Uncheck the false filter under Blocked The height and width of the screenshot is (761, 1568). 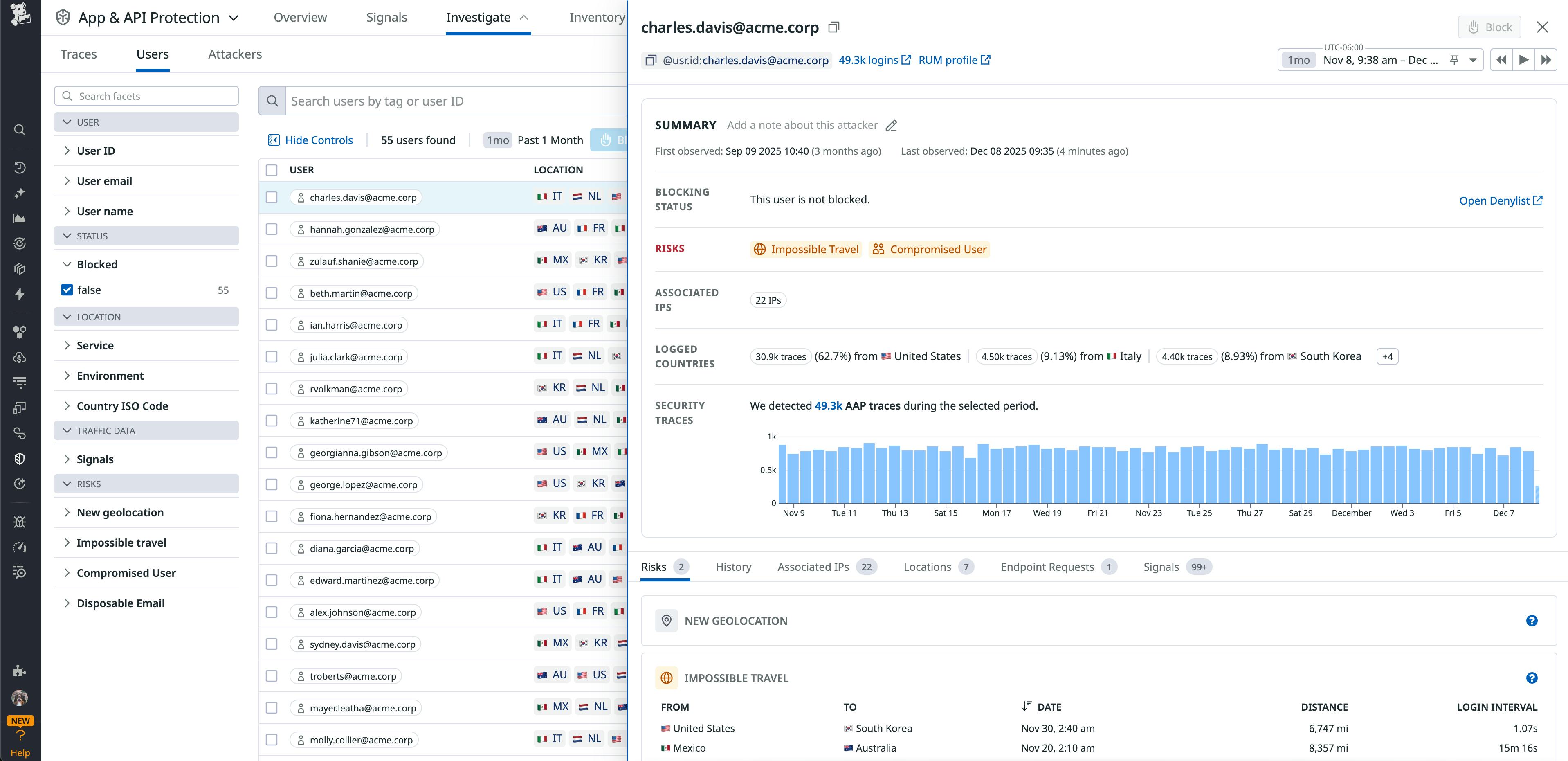click(x=66, y=290)
